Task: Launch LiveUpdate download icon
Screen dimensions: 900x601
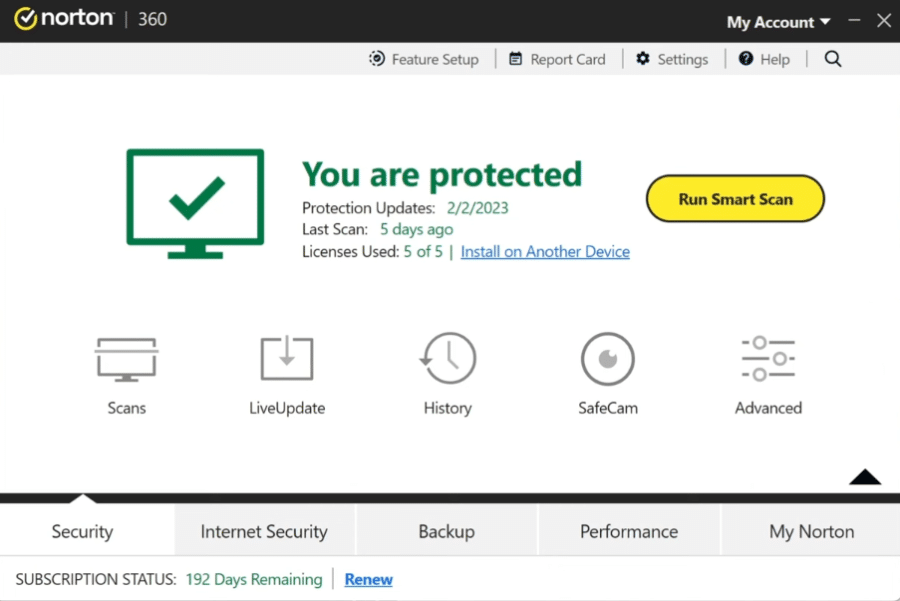Action: point(287,358)
